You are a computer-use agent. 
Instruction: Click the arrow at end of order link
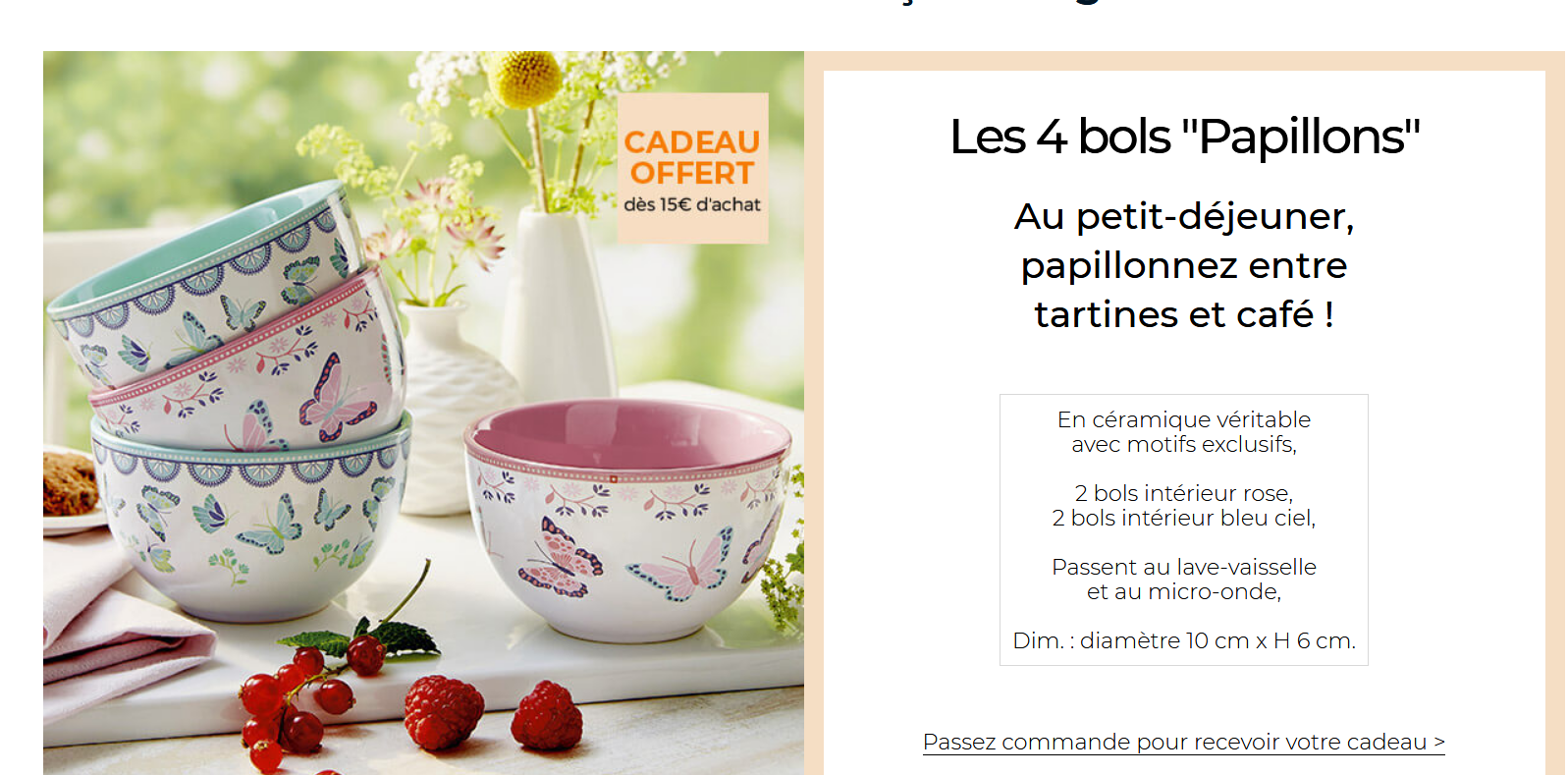coord(1438,742)
